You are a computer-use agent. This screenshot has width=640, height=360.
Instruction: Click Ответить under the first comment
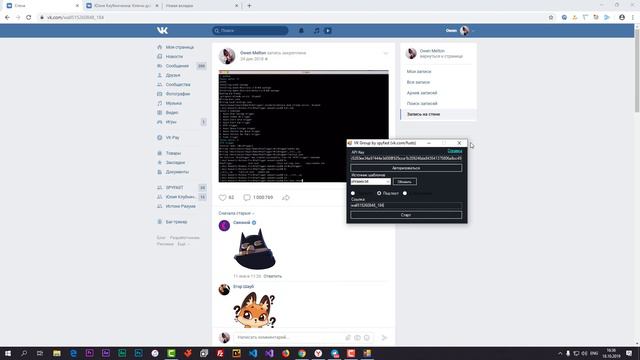(x=273, y=276)
